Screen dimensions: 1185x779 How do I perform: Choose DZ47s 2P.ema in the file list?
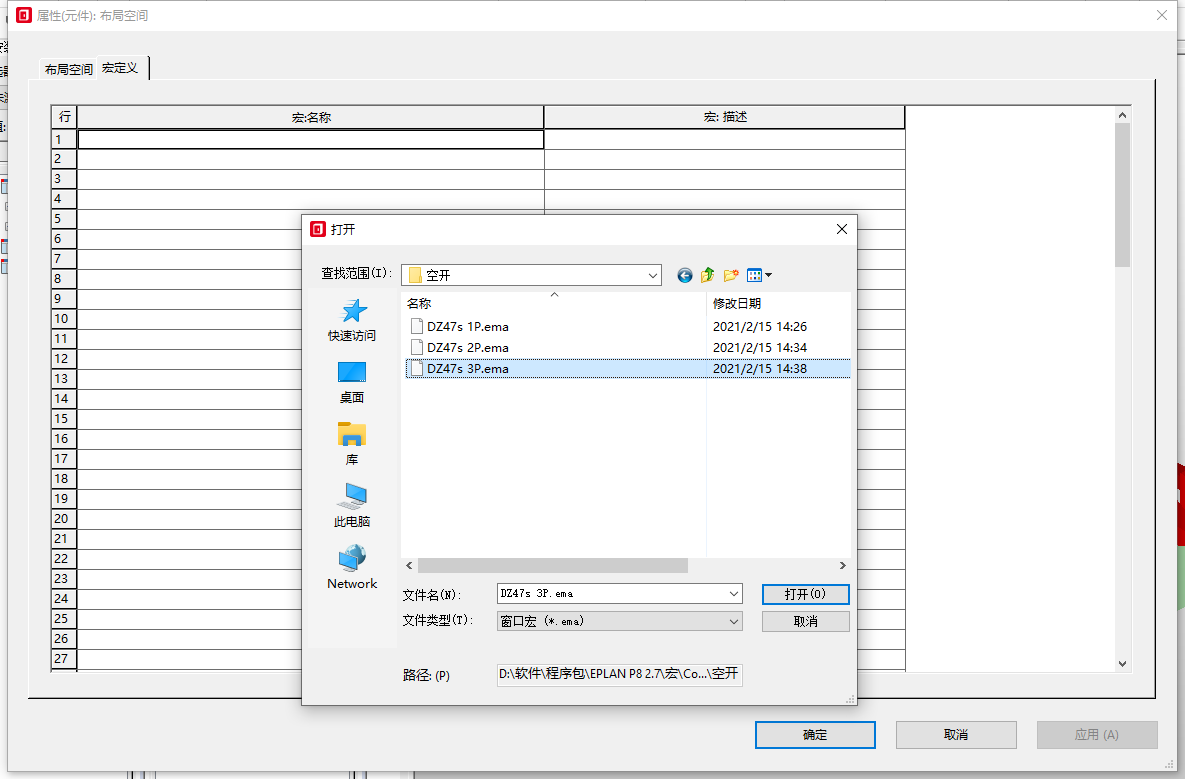pos(467,347)
